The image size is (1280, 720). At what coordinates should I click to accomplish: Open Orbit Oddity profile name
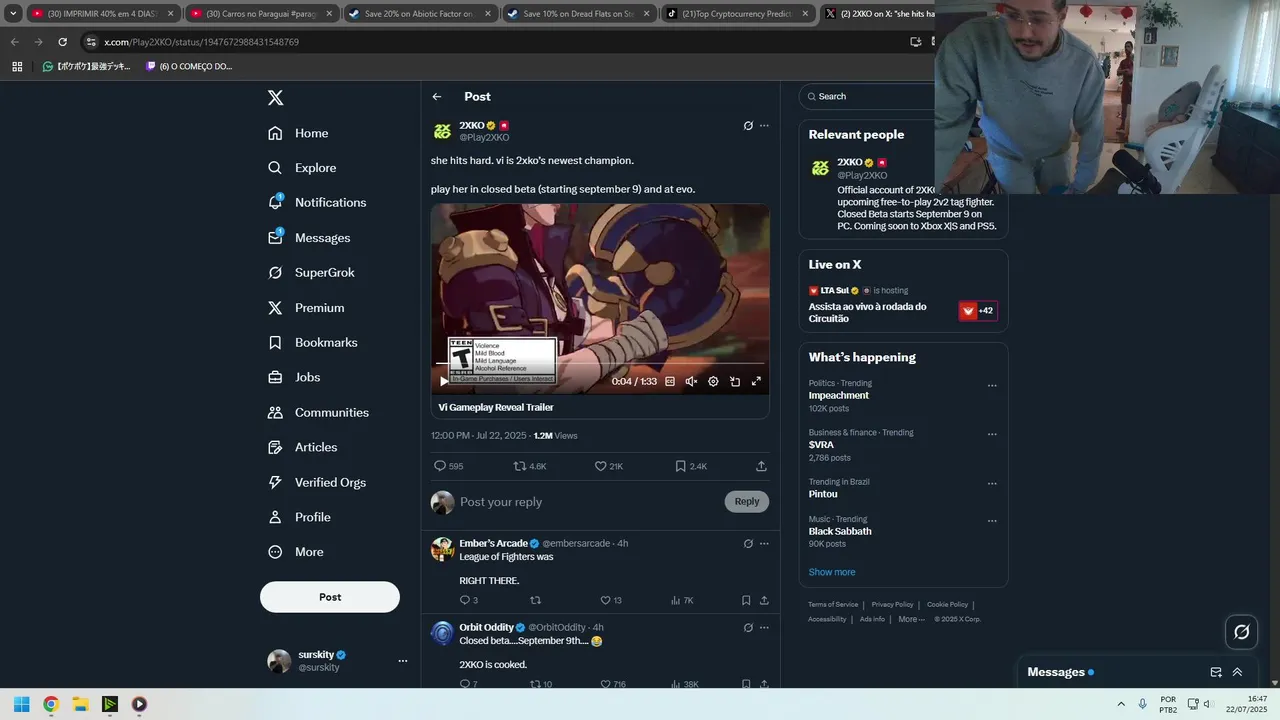(x=486, y=627)
